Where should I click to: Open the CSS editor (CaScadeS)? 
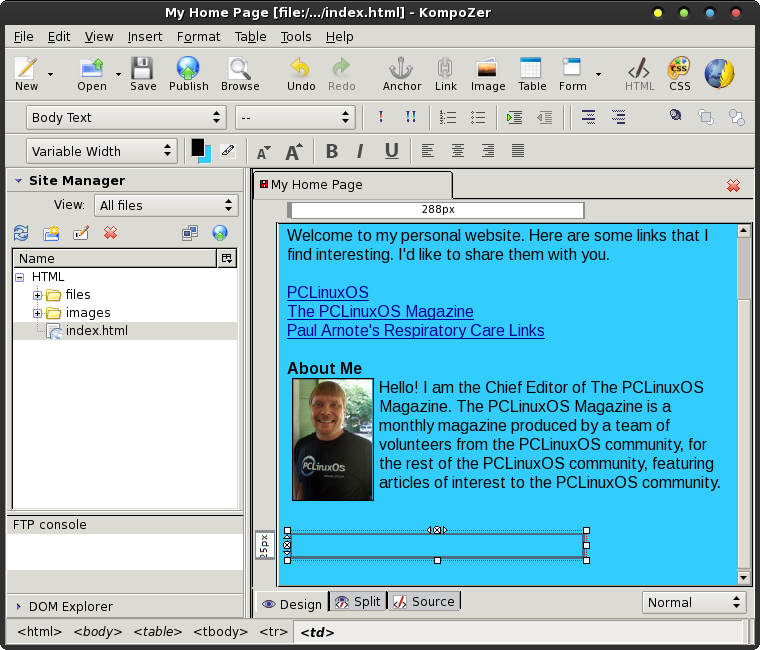(x=679, y=74)
